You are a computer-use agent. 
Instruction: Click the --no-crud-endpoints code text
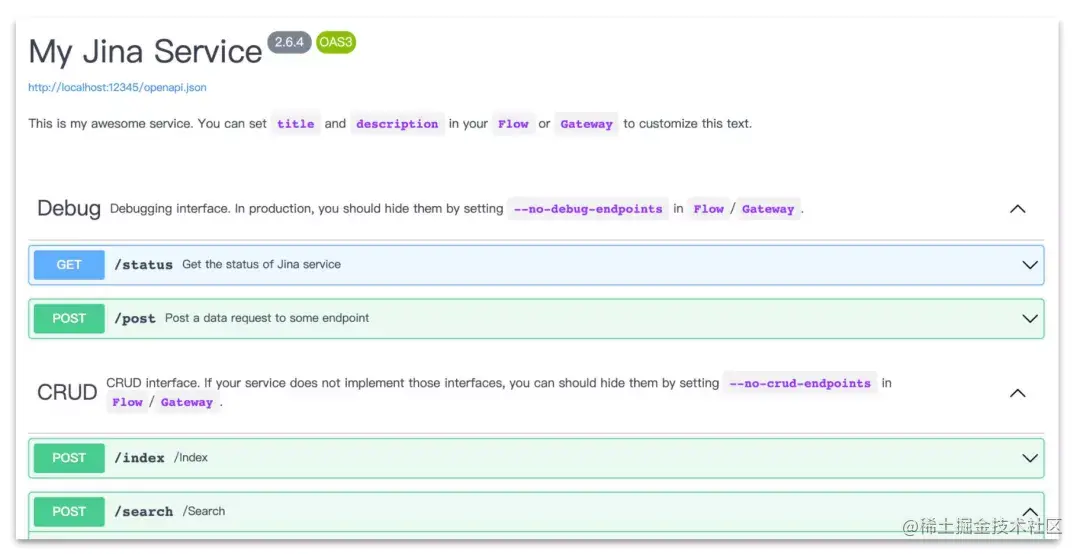coord(800,383)
